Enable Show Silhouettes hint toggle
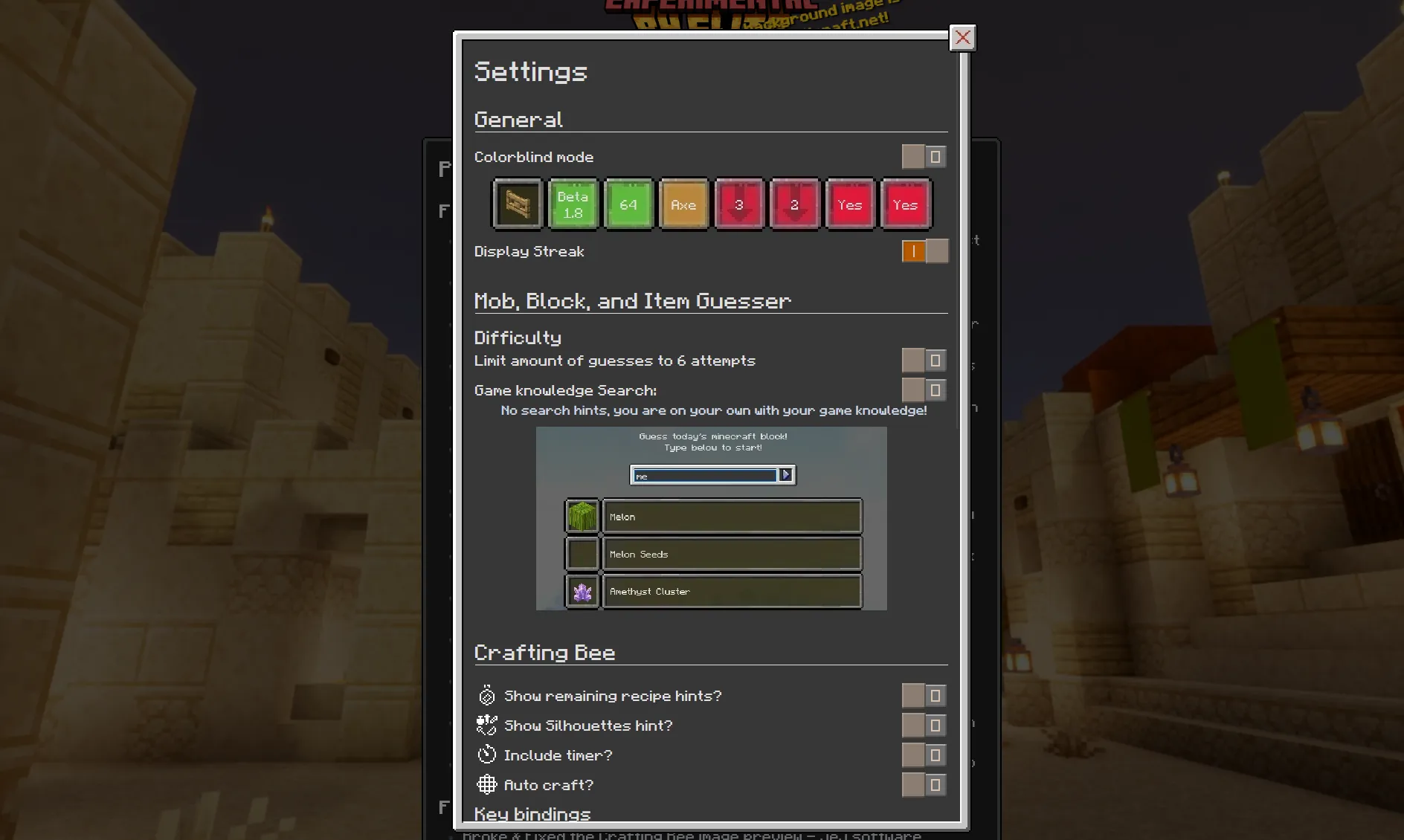The height and width of the screenshot is (840, 1404). 924,726
